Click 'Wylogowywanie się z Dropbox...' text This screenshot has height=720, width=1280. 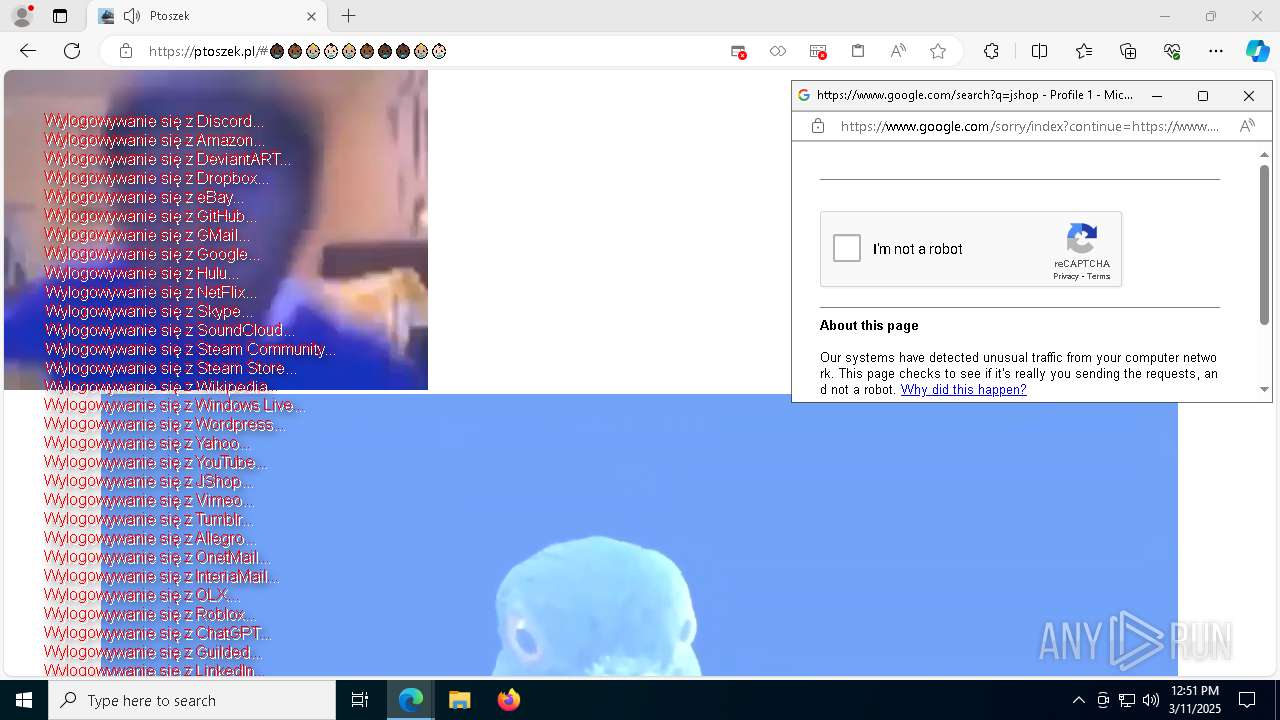(156, 178)
